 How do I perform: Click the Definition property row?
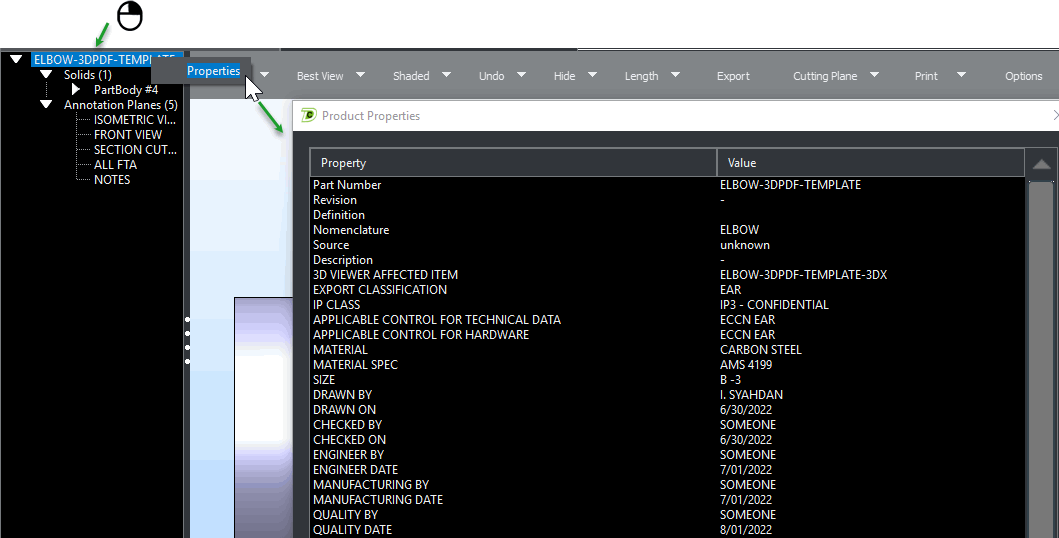[667, 214]
